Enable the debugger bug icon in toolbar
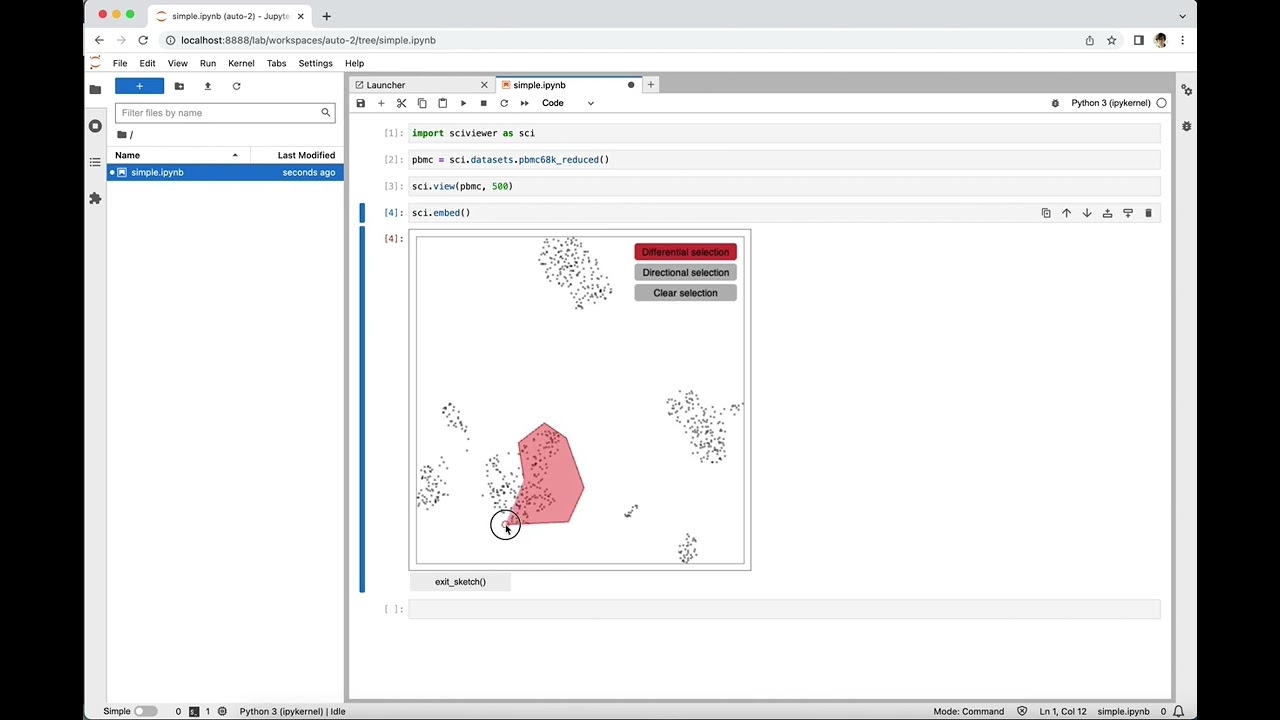This screenshot has height=720, width=1280. pos(1055,103)
